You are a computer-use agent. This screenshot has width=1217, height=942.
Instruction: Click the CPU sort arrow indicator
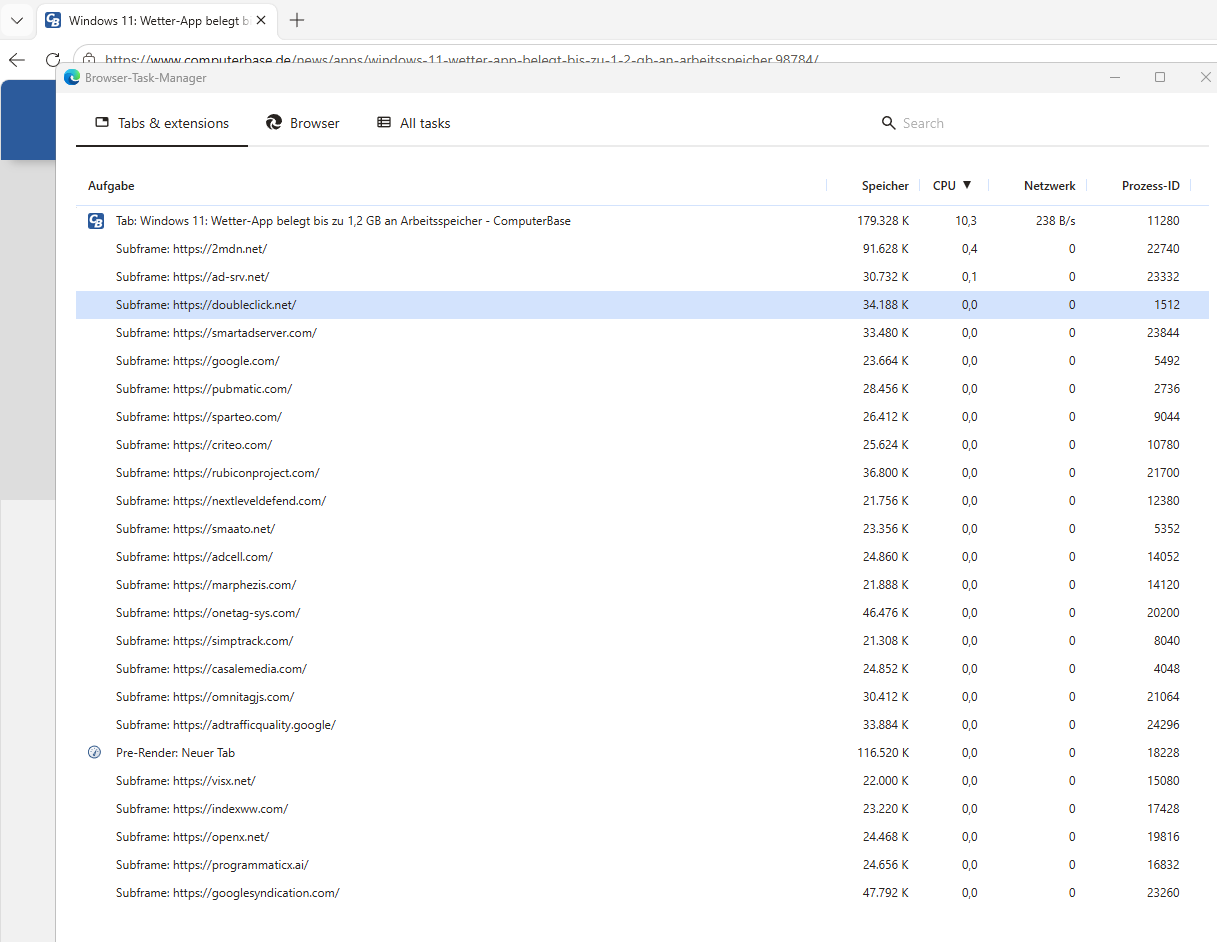967,185
